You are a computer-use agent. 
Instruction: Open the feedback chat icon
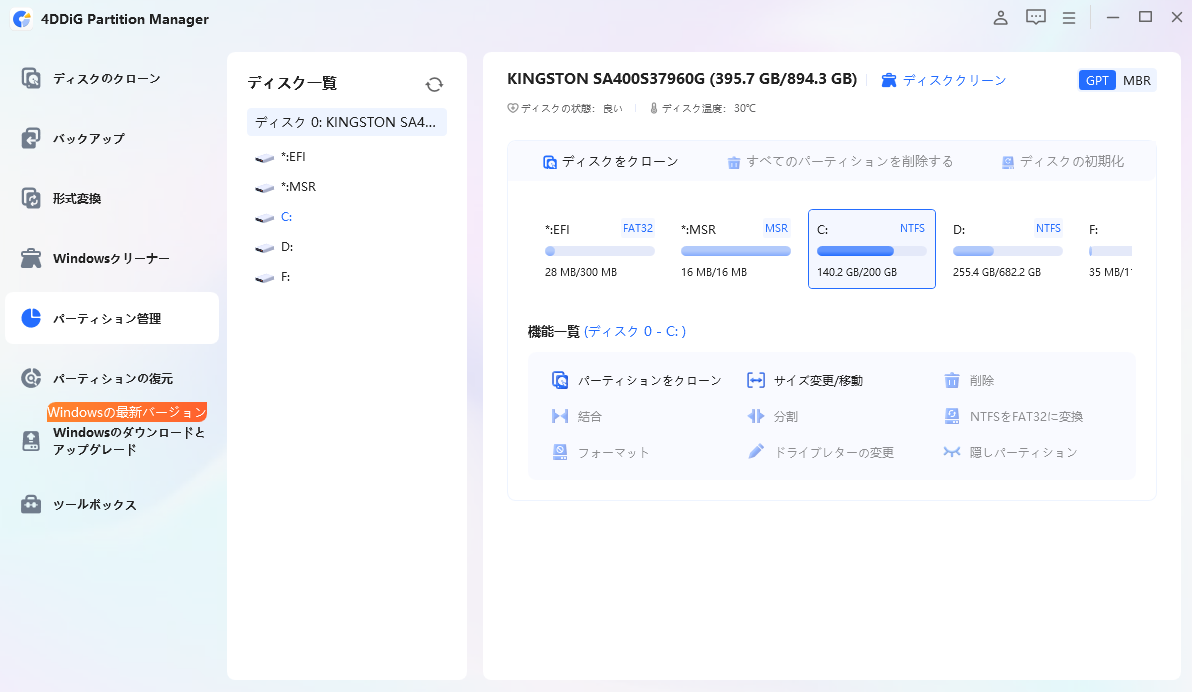click(1035, 17)
